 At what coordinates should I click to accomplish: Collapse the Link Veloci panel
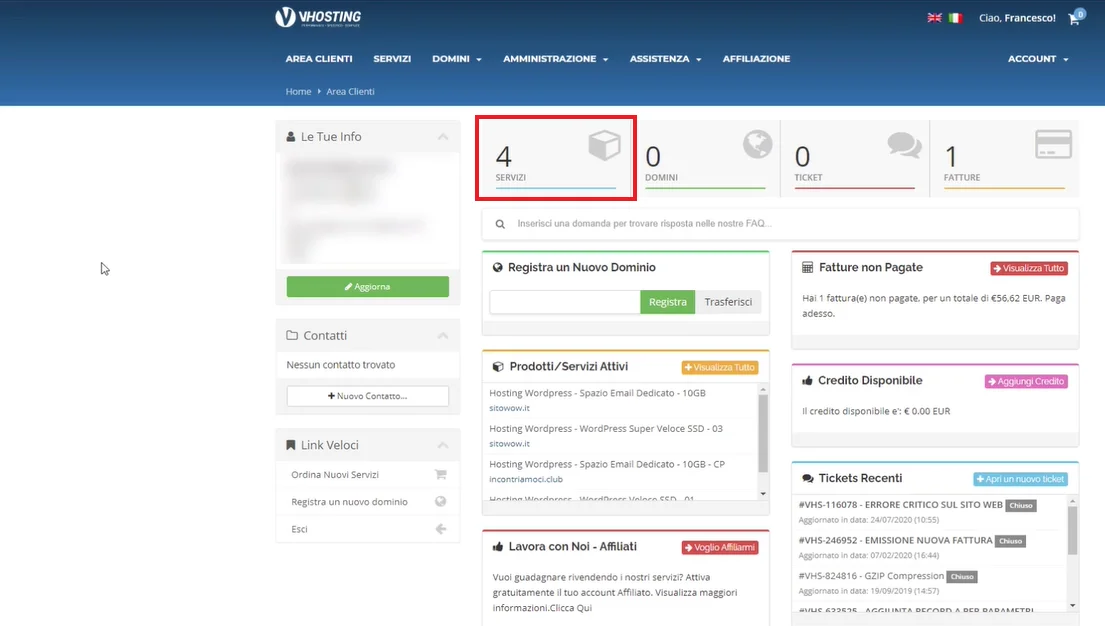point(443,445)
